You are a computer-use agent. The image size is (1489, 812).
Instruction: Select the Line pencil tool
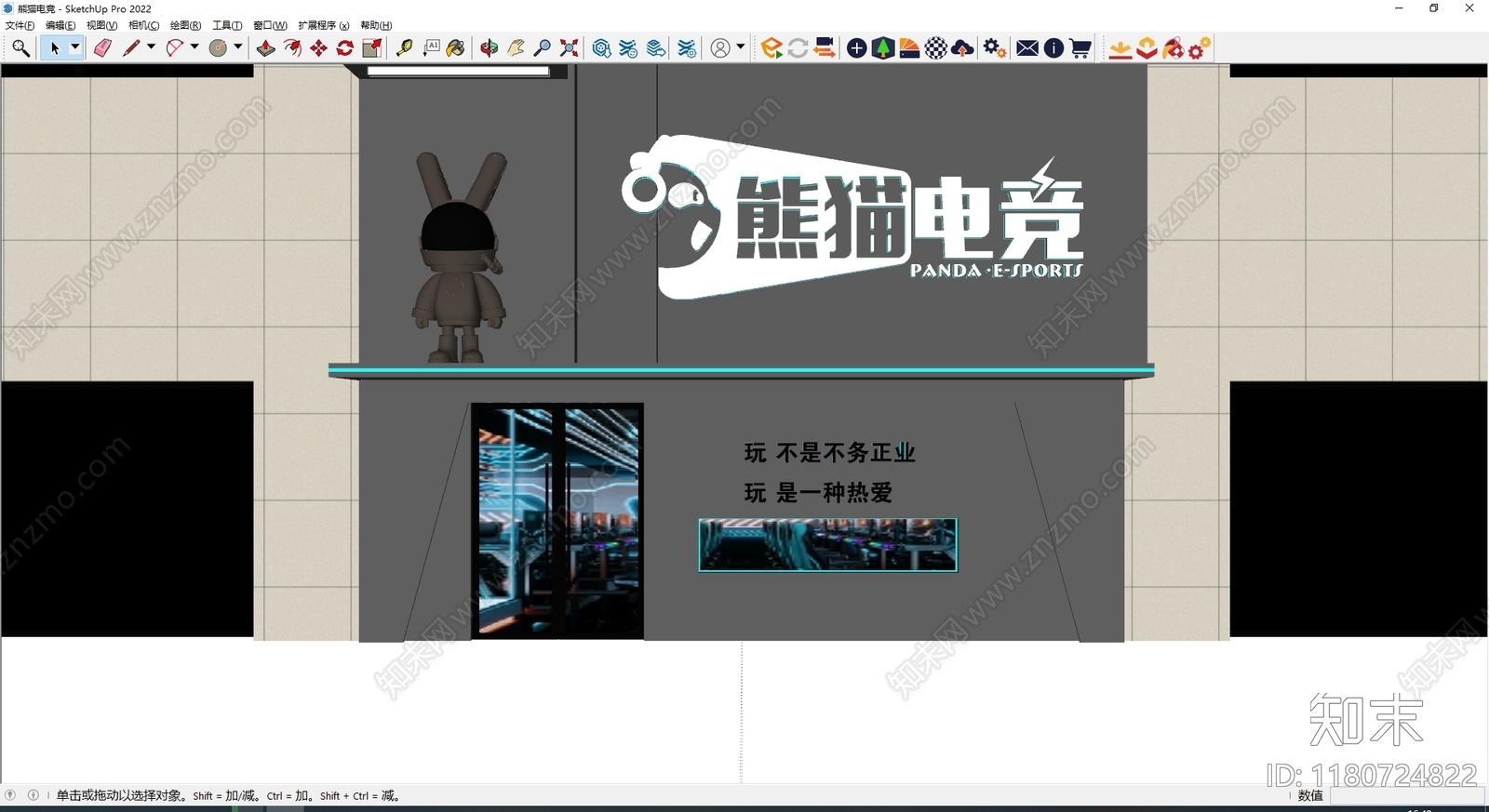(x=131, y=47)
